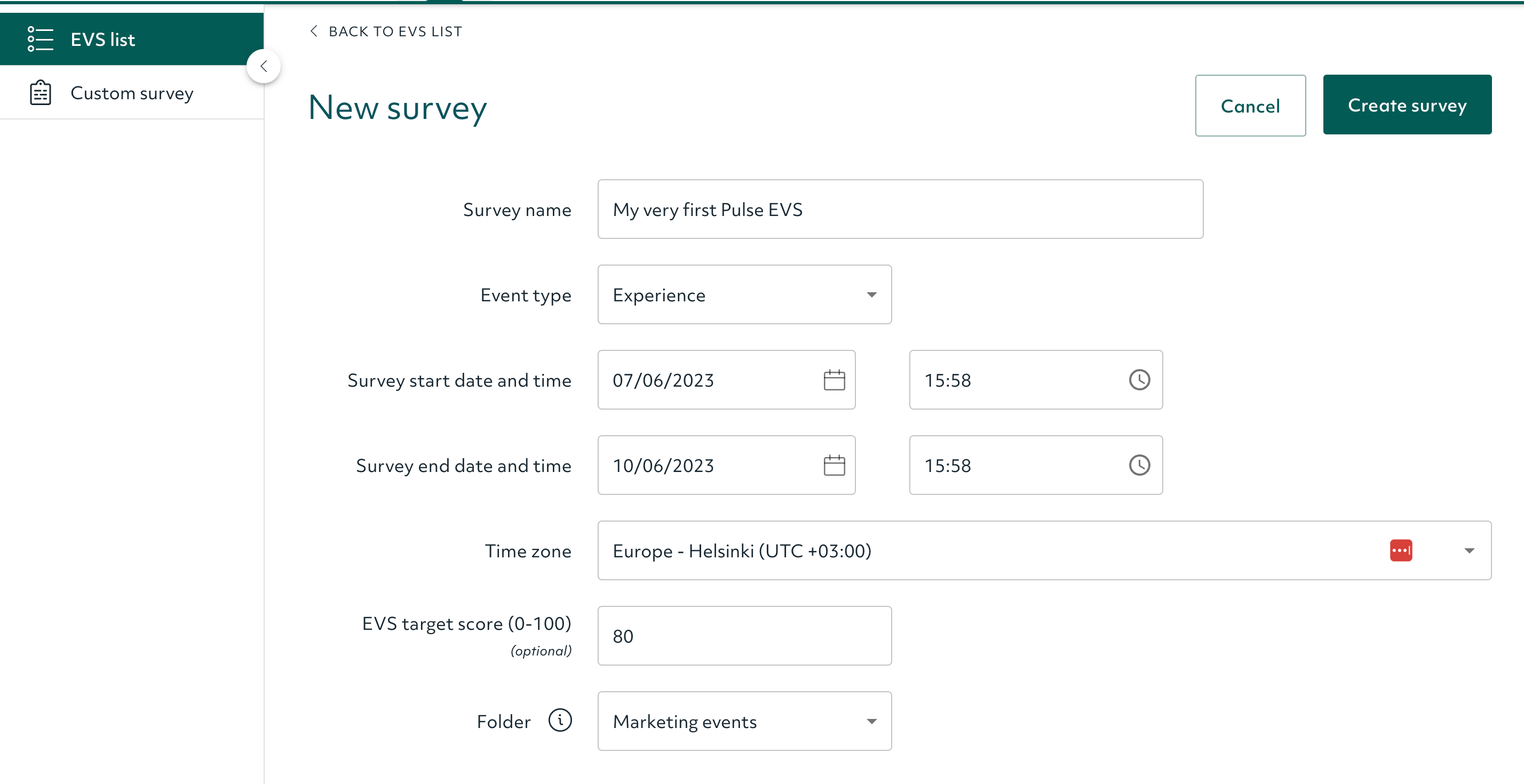
Task: Collapse the sidebar with the chevron button
Action: click(x=263, y=66)
